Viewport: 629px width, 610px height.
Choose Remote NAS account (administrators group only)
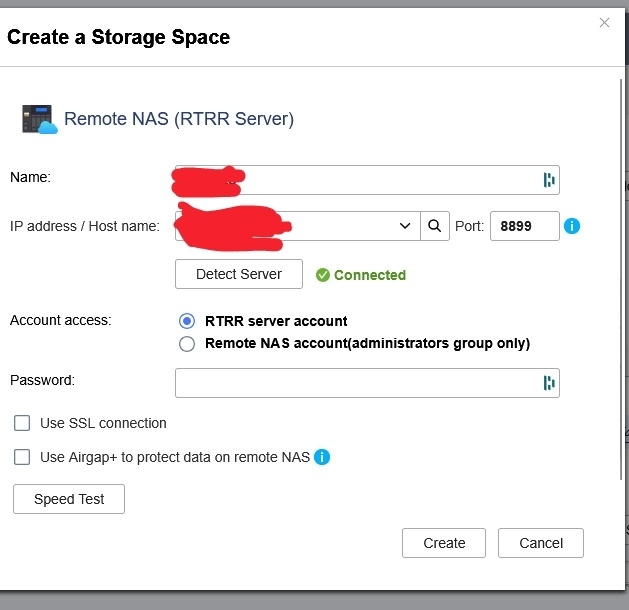pyautogui.click(x=186, y=344)
